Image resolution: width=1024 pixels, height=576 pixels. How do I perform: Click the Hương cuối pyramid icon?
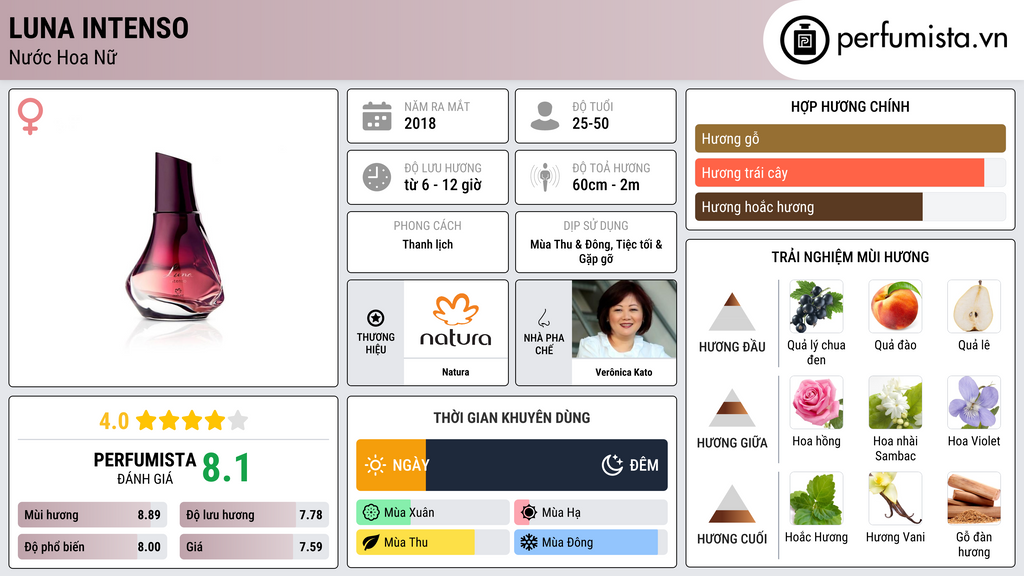(x=732, y=504)
